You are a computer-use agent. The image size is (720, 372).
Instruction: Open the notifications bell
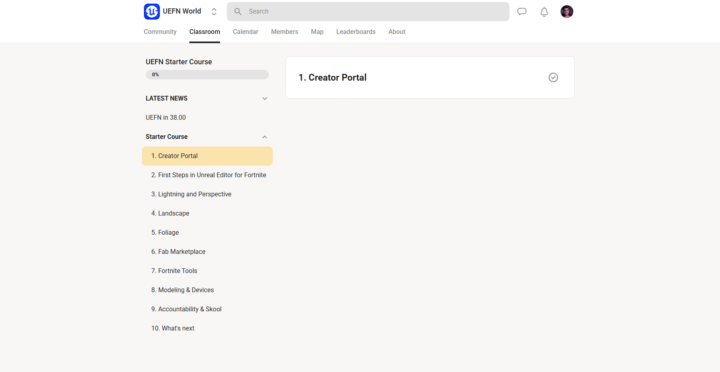pyautogui.click(x=544, y=12)
